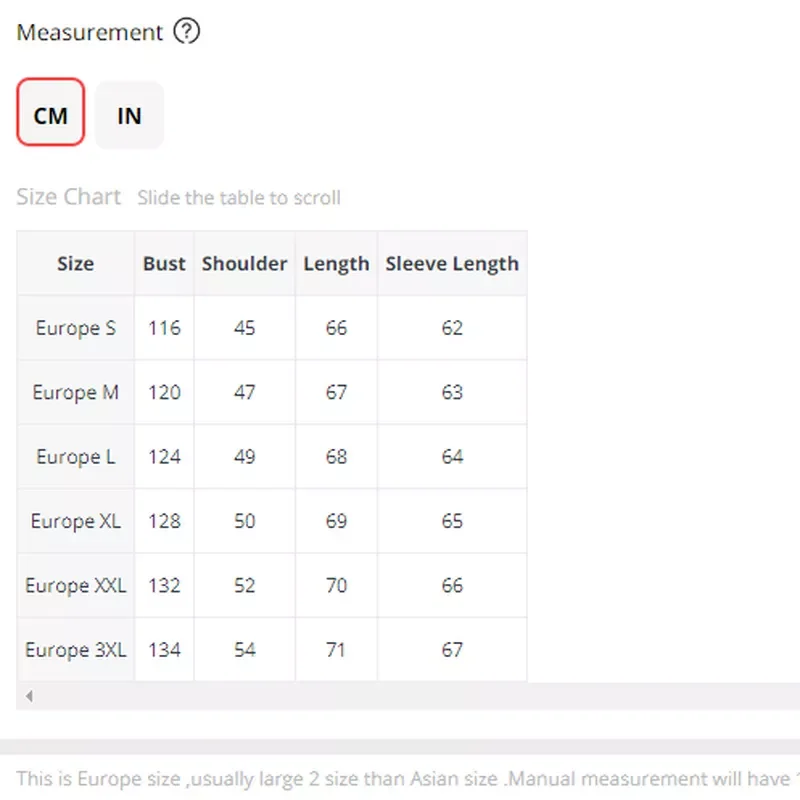Click the Length column header
The height and width of the screenshot is (800, 800).
point(336,264)
